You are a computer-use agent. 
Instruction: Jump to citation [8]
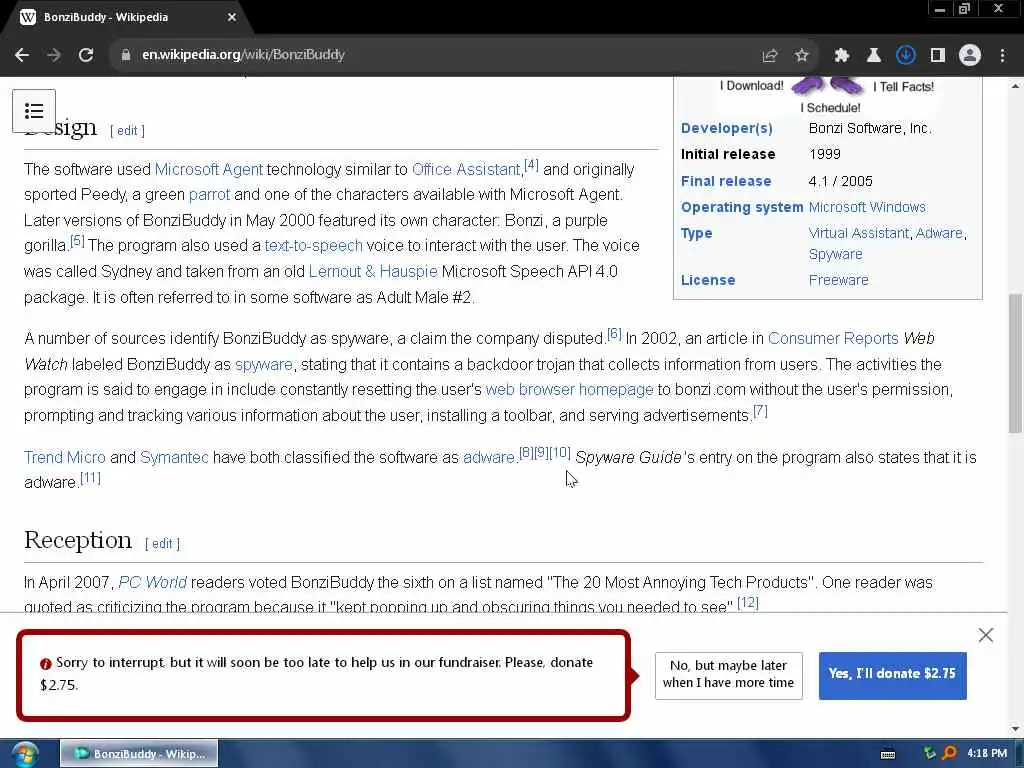(526, 453)
